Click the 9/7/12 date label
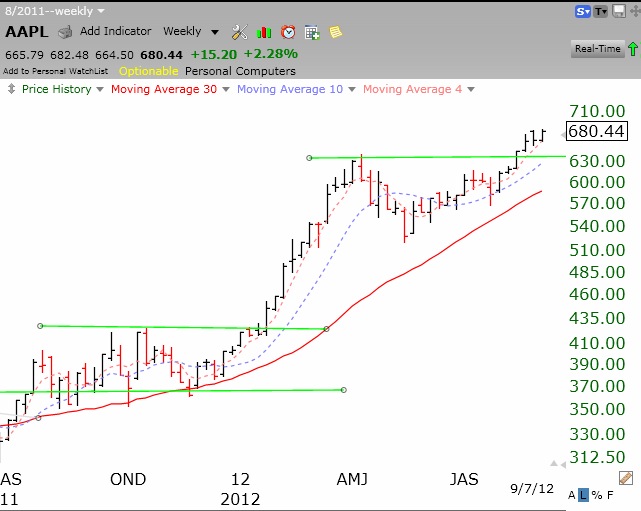Screen dimensions: 641x511 click(x=531, y=489)
